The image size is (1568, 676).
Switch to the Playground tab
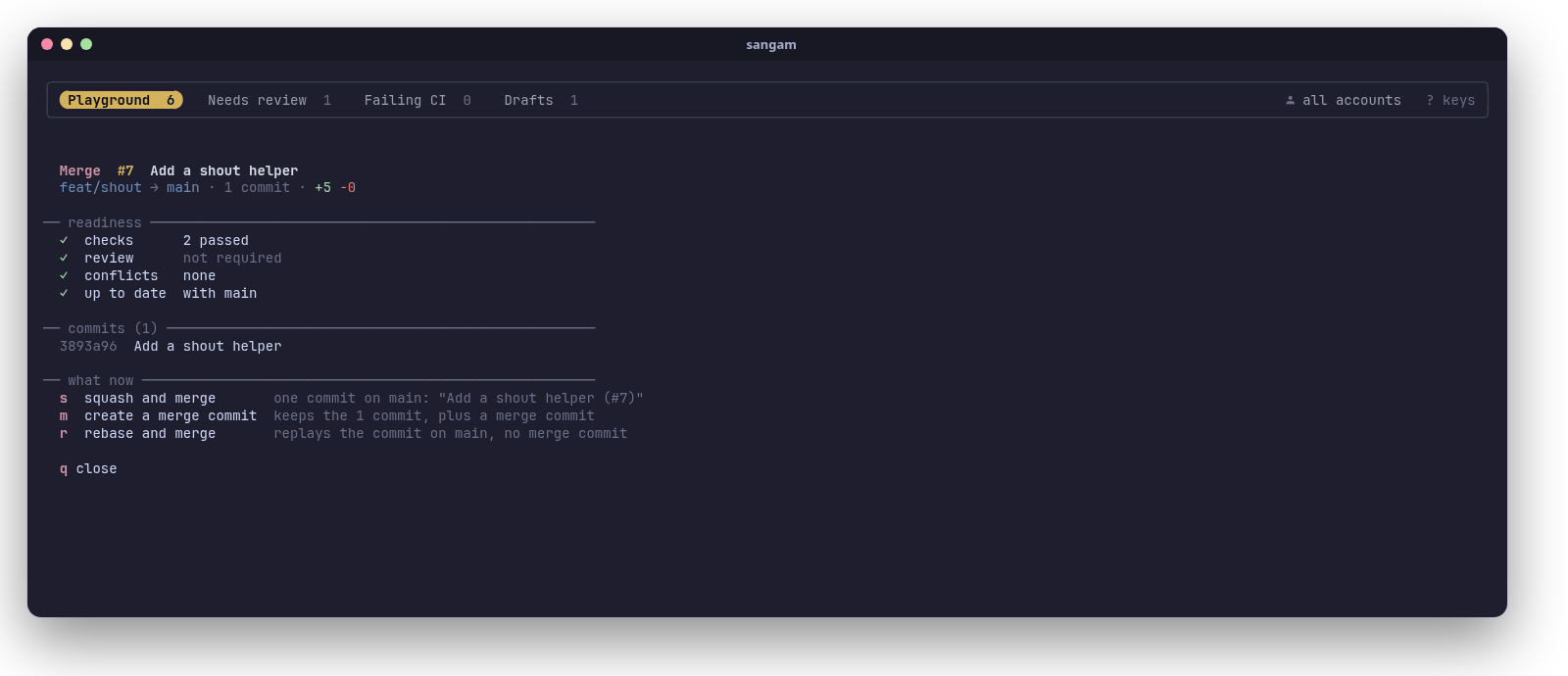(121, 100)
